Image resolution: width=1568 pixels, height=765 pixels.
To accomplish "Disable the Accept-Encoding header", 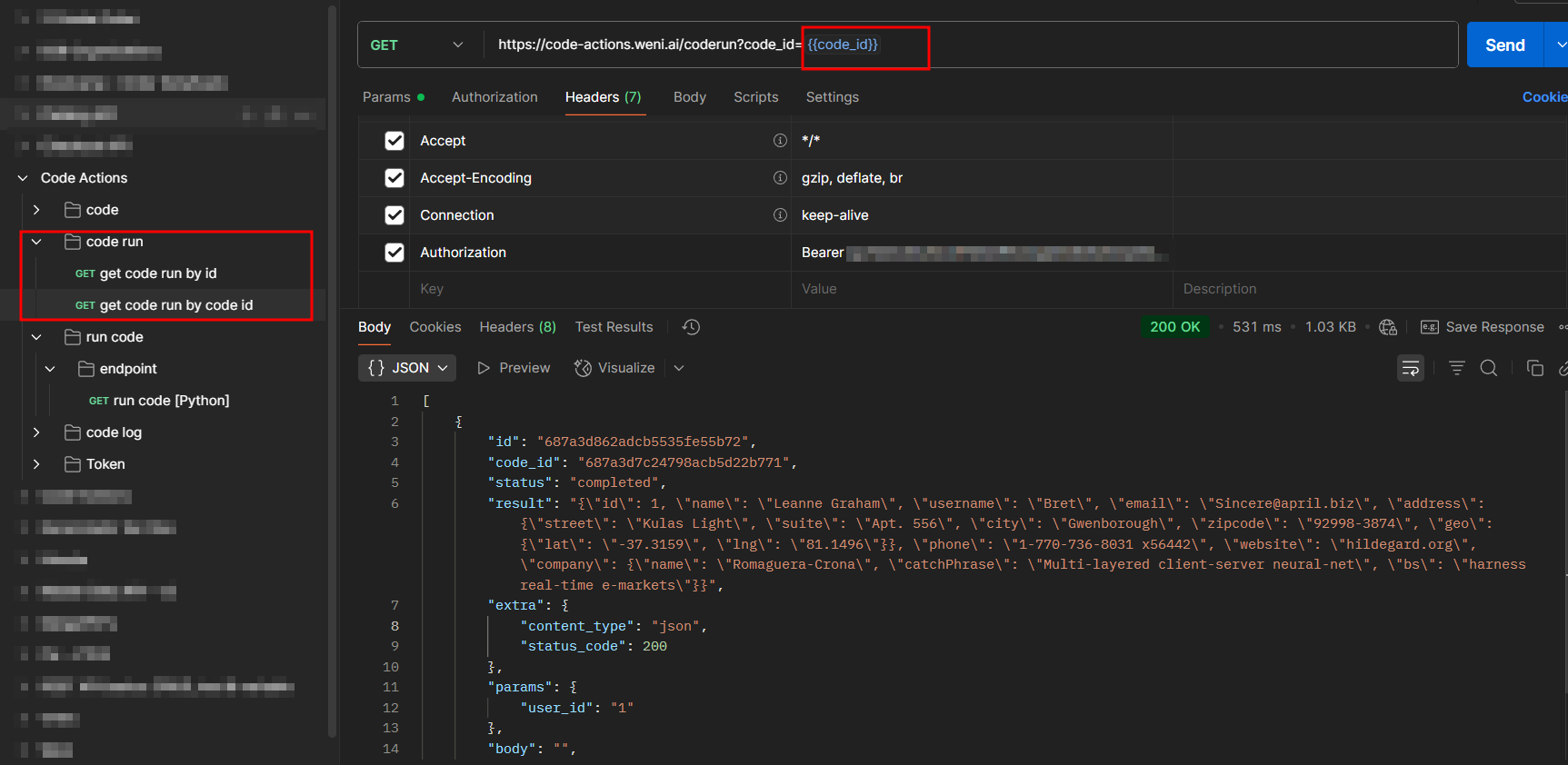I will pos(394,178).
